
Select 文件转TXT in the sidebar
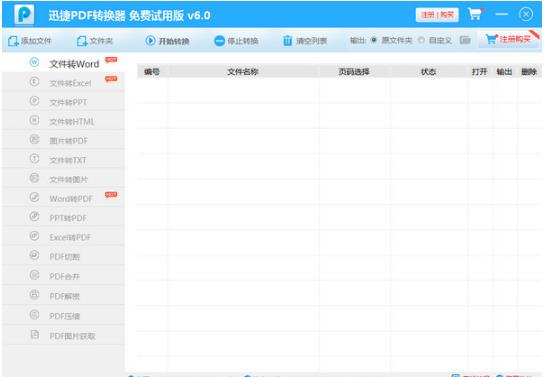coord(63,160)
